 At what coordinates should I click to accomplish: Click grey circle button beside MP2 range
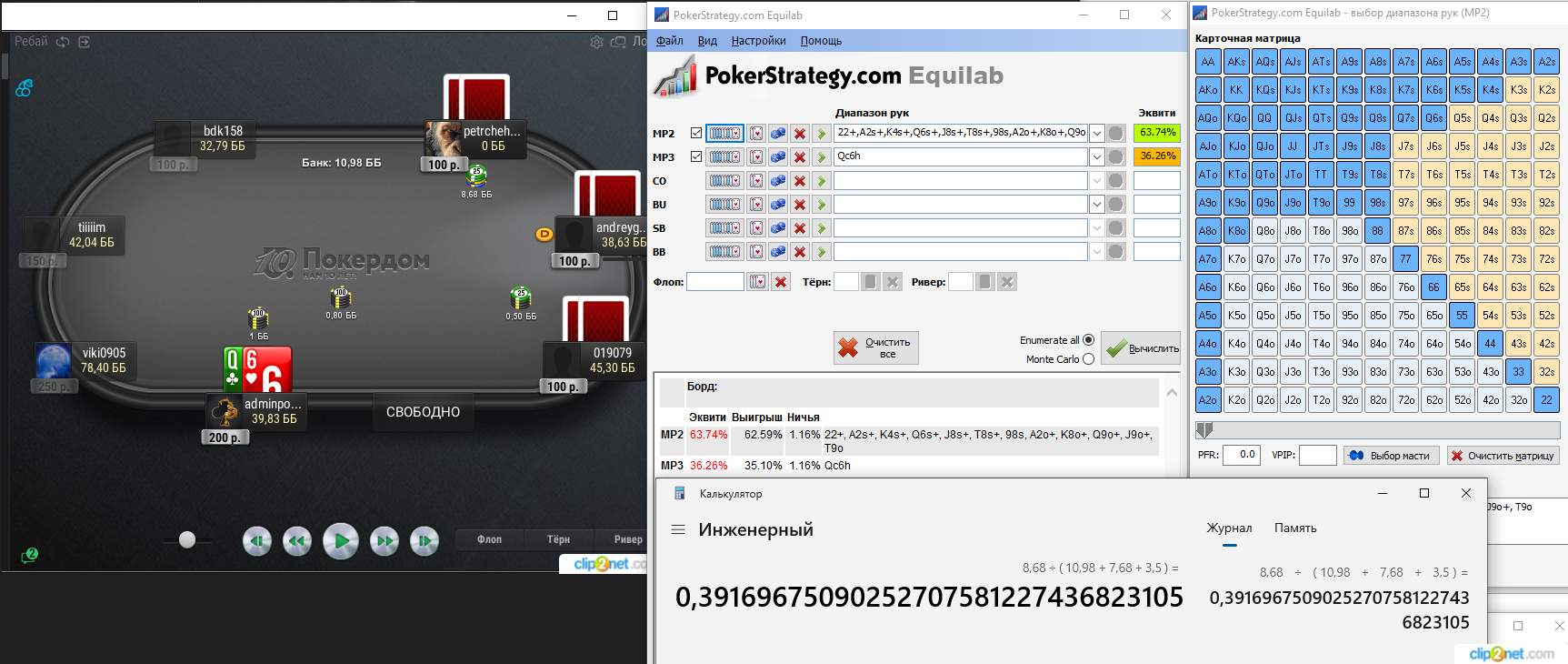pos(1116,134)
